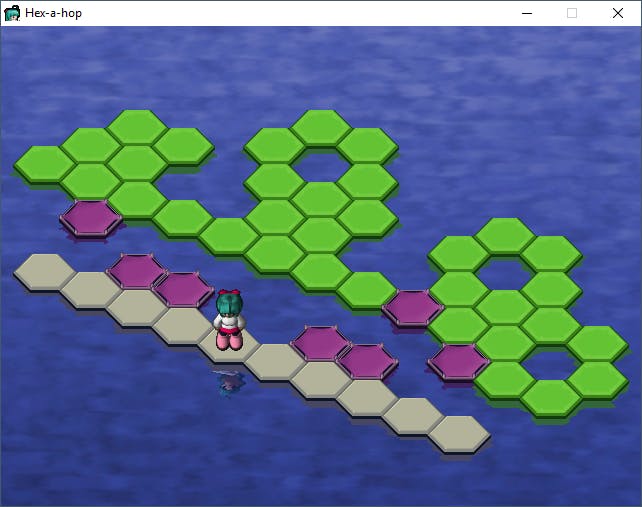Click left purple tile of pair left of character
Screen dimensions: 642x507
coord(137,272)
